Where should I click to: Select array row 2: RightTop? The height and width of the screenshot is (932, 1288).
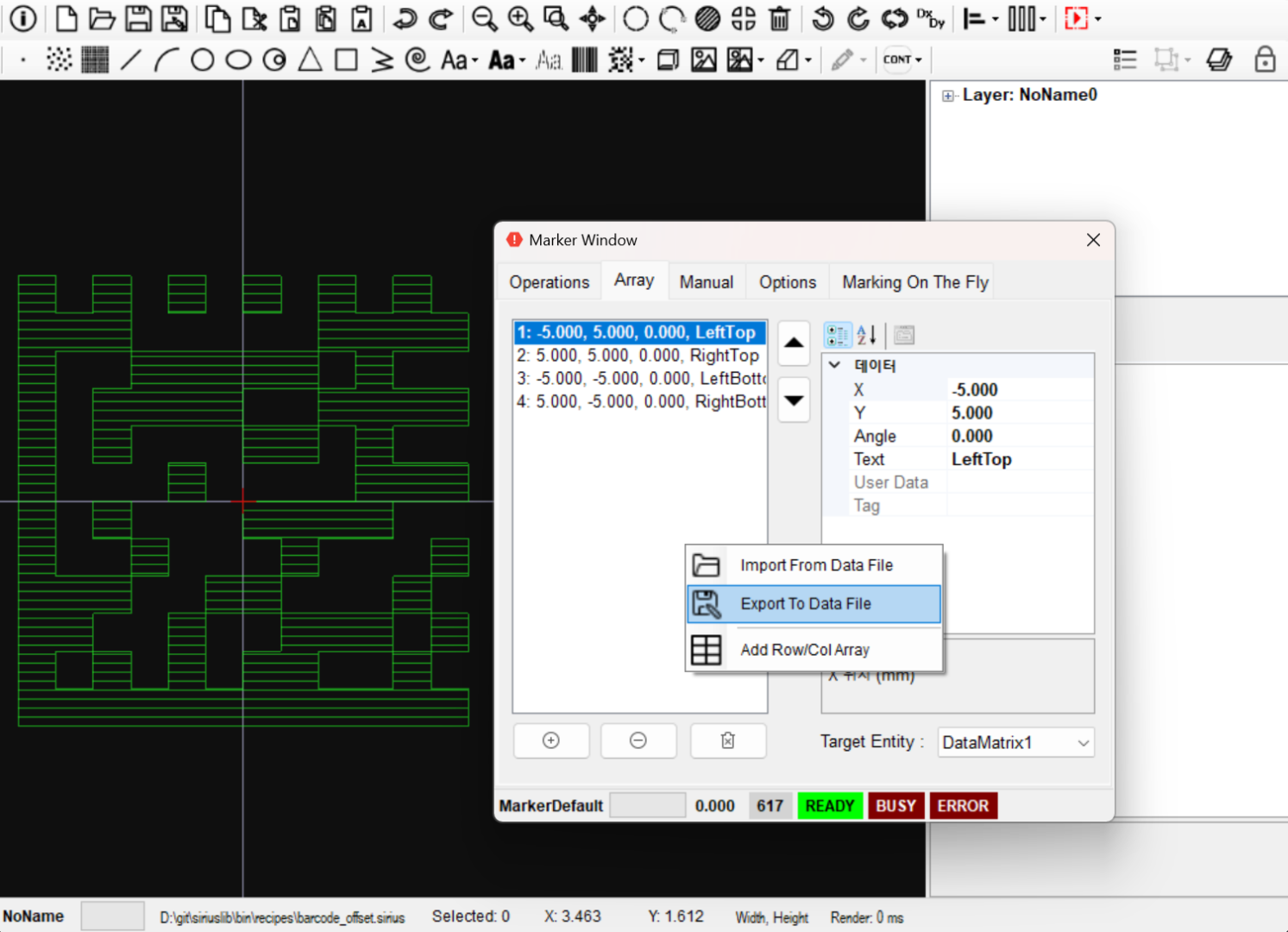pyautogui.click(x=639, y=356)
